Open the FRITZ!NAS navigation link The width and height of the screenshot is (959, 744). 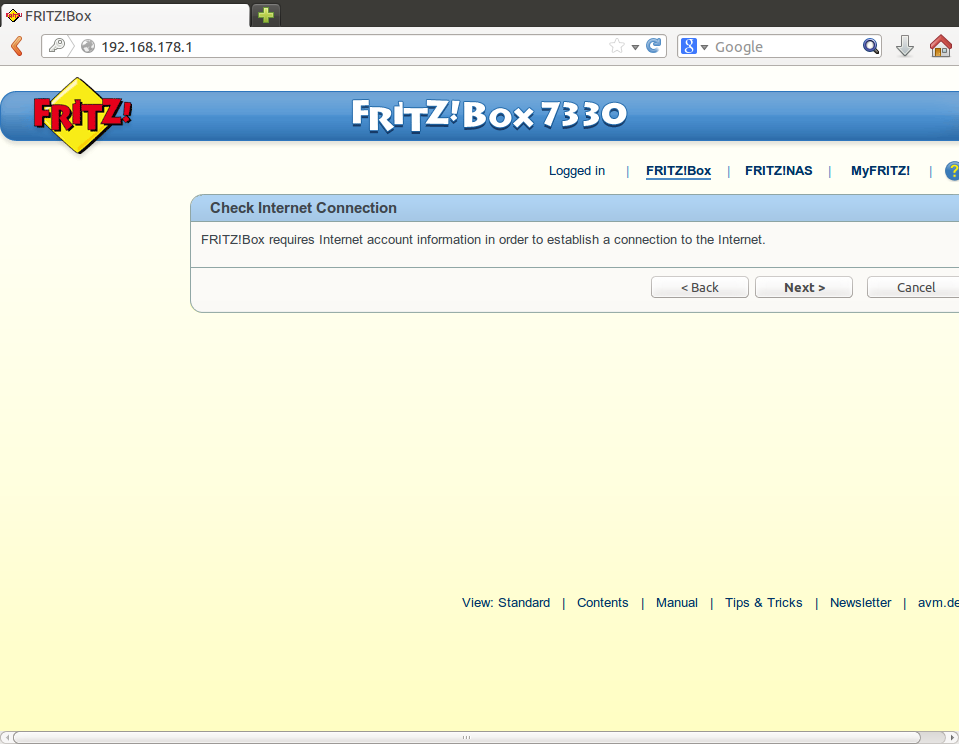click(779, 171)
